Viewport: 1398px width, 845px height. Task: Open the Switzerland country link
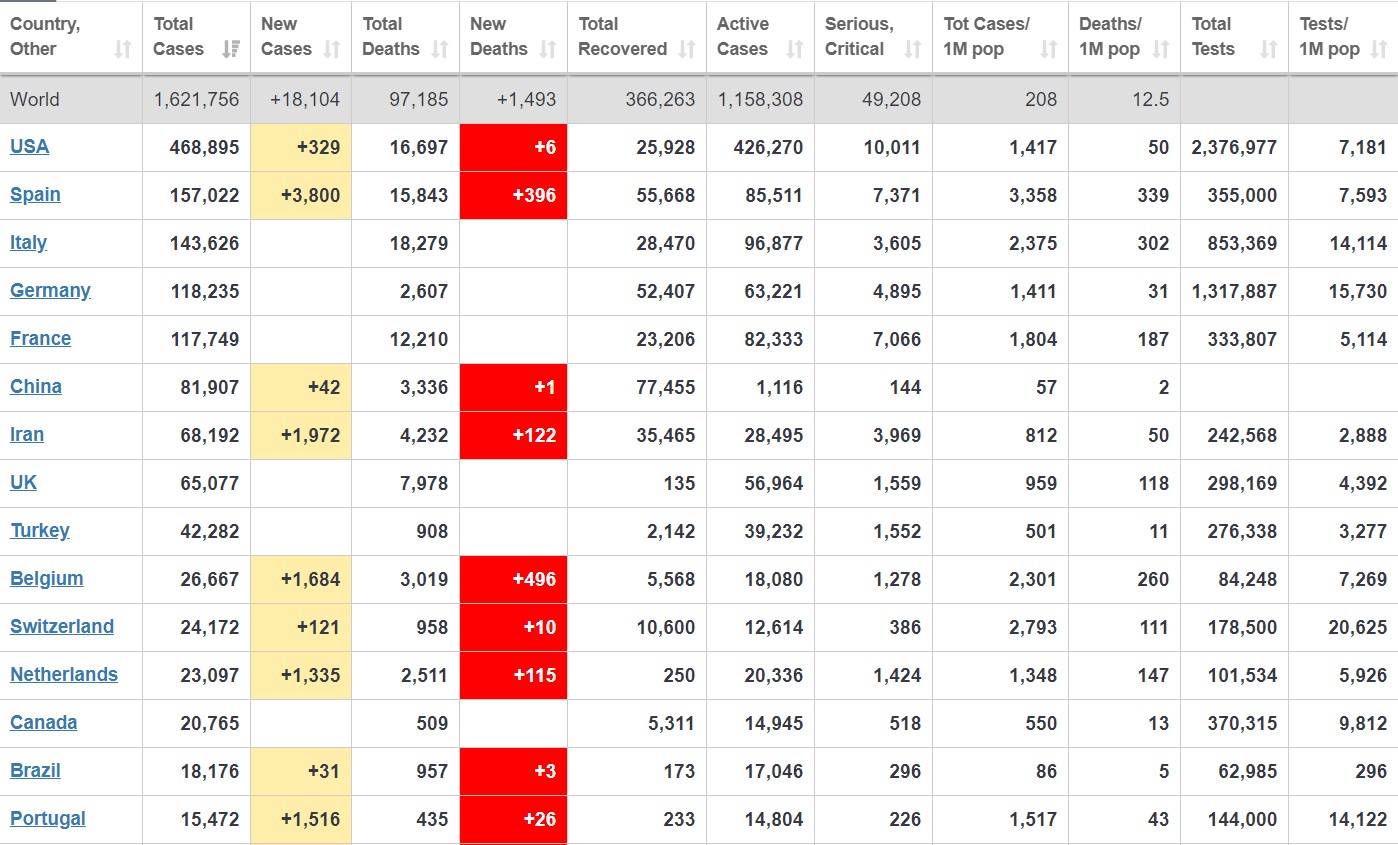coord(62,627)
